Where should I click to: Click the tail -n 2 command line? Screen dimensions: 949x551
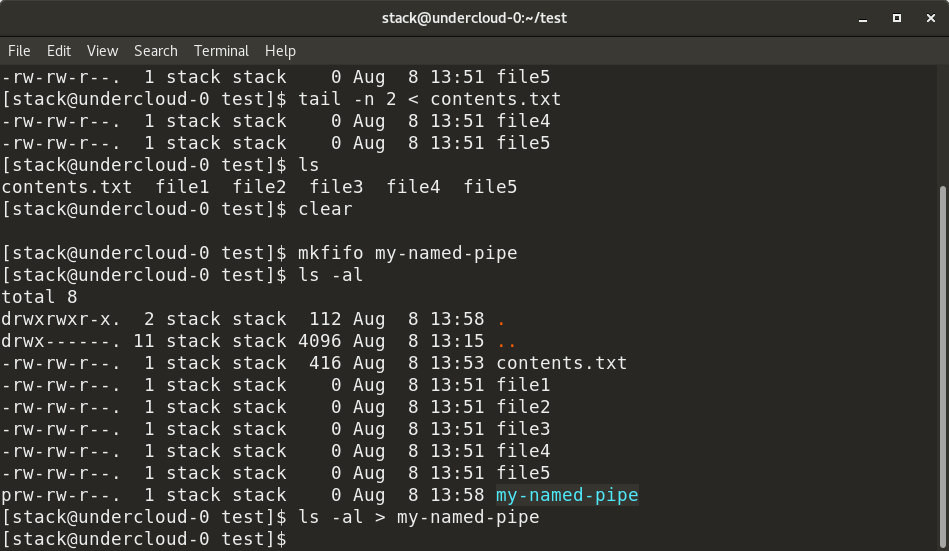(429, 99)
